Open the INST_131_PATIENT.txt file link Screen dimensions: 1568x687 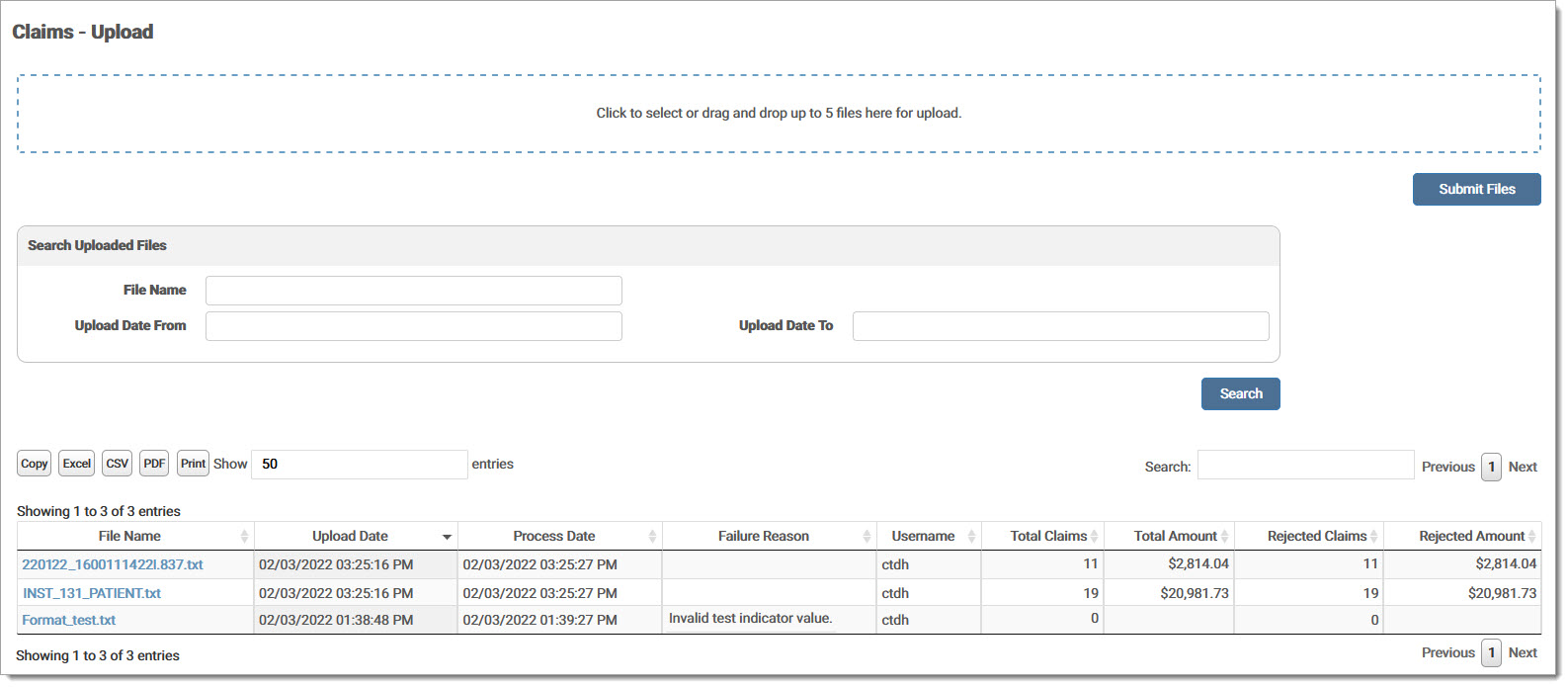92,593
